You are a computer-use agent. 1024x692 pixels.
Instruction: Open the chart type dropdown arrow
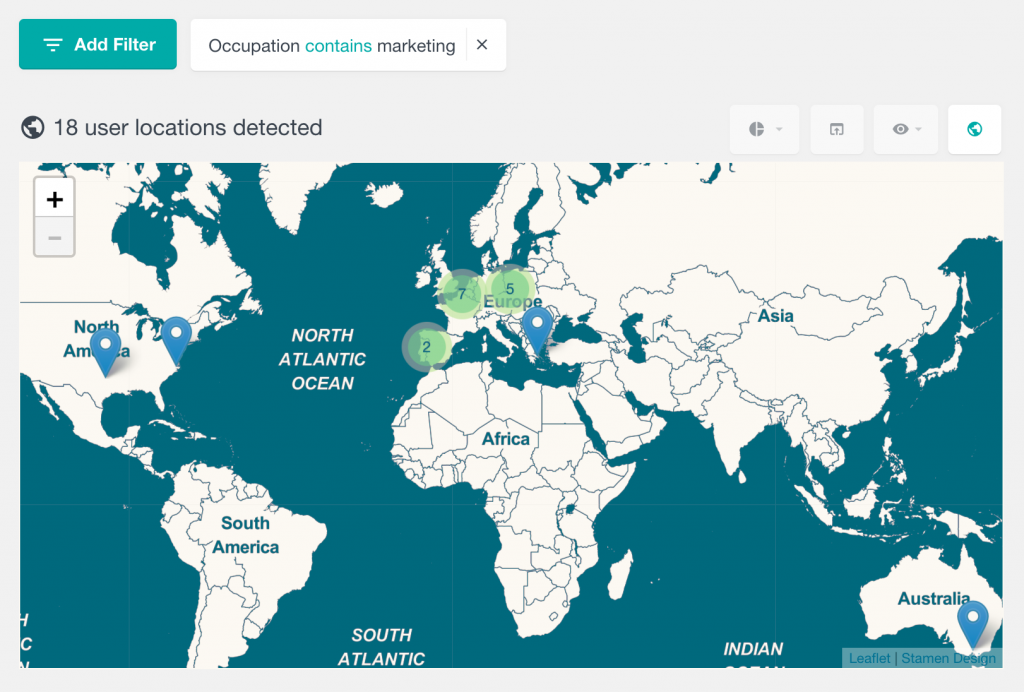point(779,130)
